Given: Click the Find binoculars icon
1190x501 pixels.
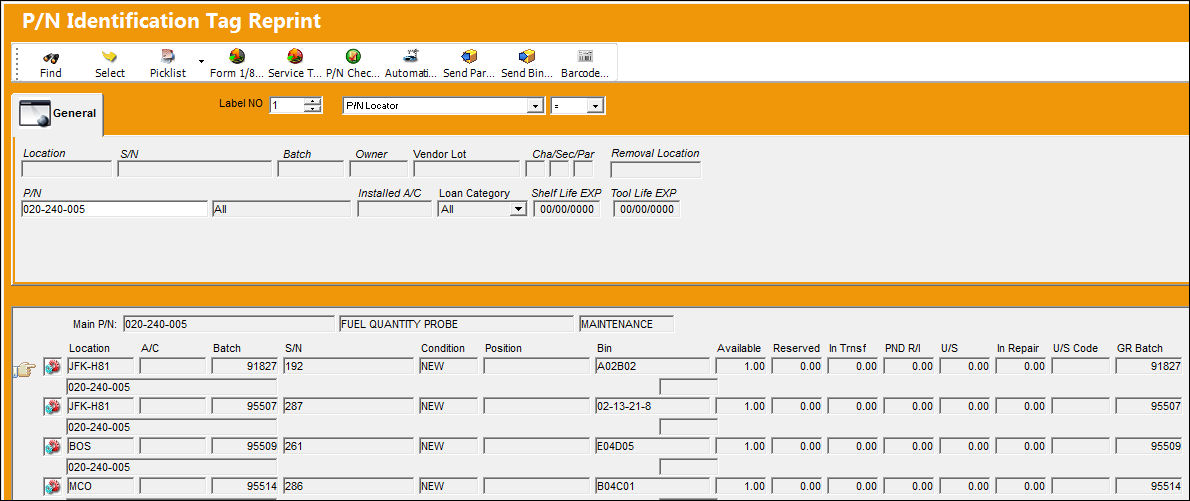Looking at the screenshot, I should pyautogui.click(x=51, y=57).
